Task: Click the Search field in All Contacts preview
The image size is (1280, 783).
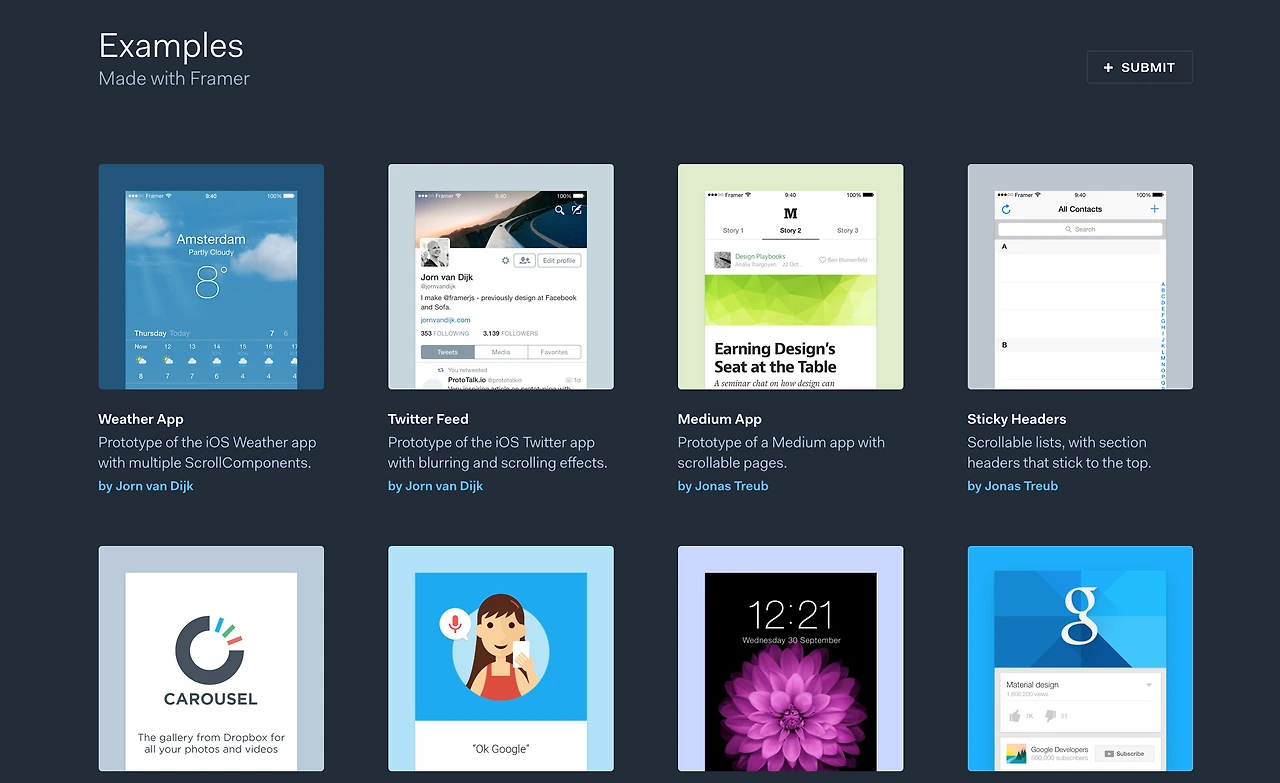Action: point(1080,229)
